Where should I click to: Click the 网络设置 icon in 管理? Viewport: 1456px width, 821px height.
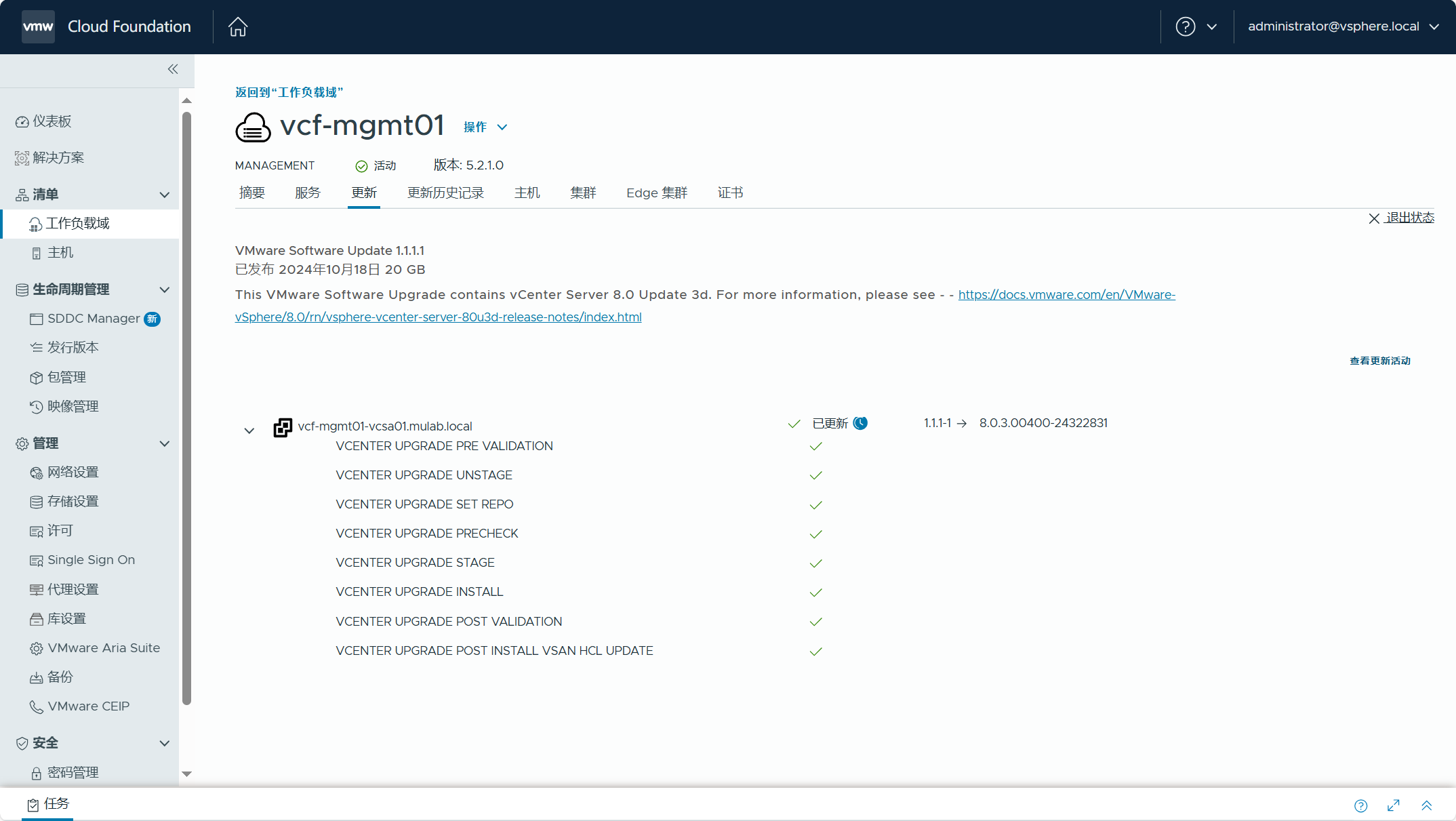[36, 471]
